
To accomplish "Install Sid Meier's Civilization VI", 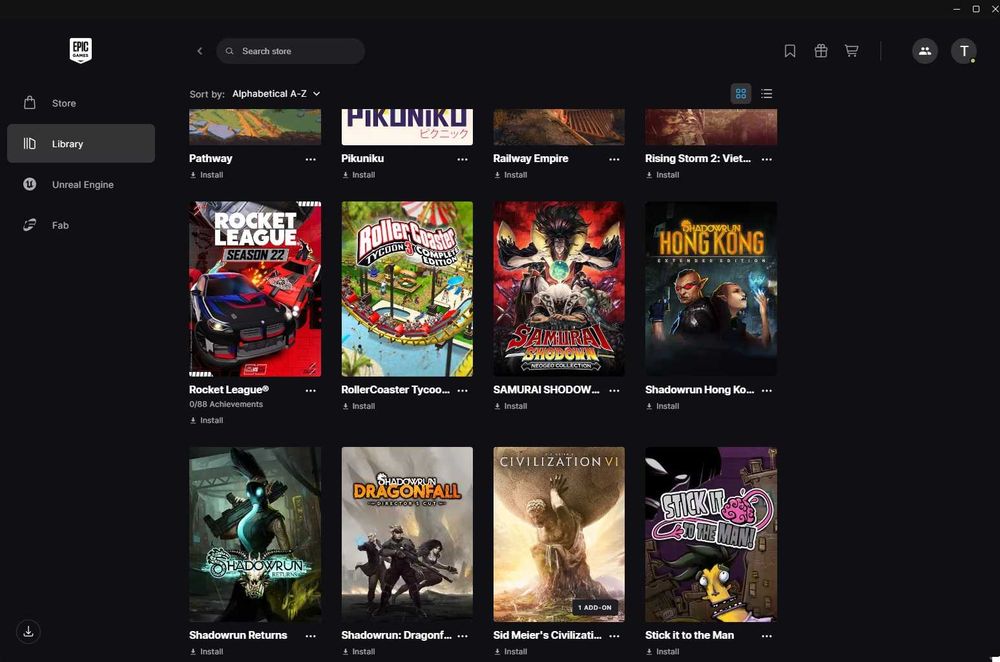I will pos(510,652).
